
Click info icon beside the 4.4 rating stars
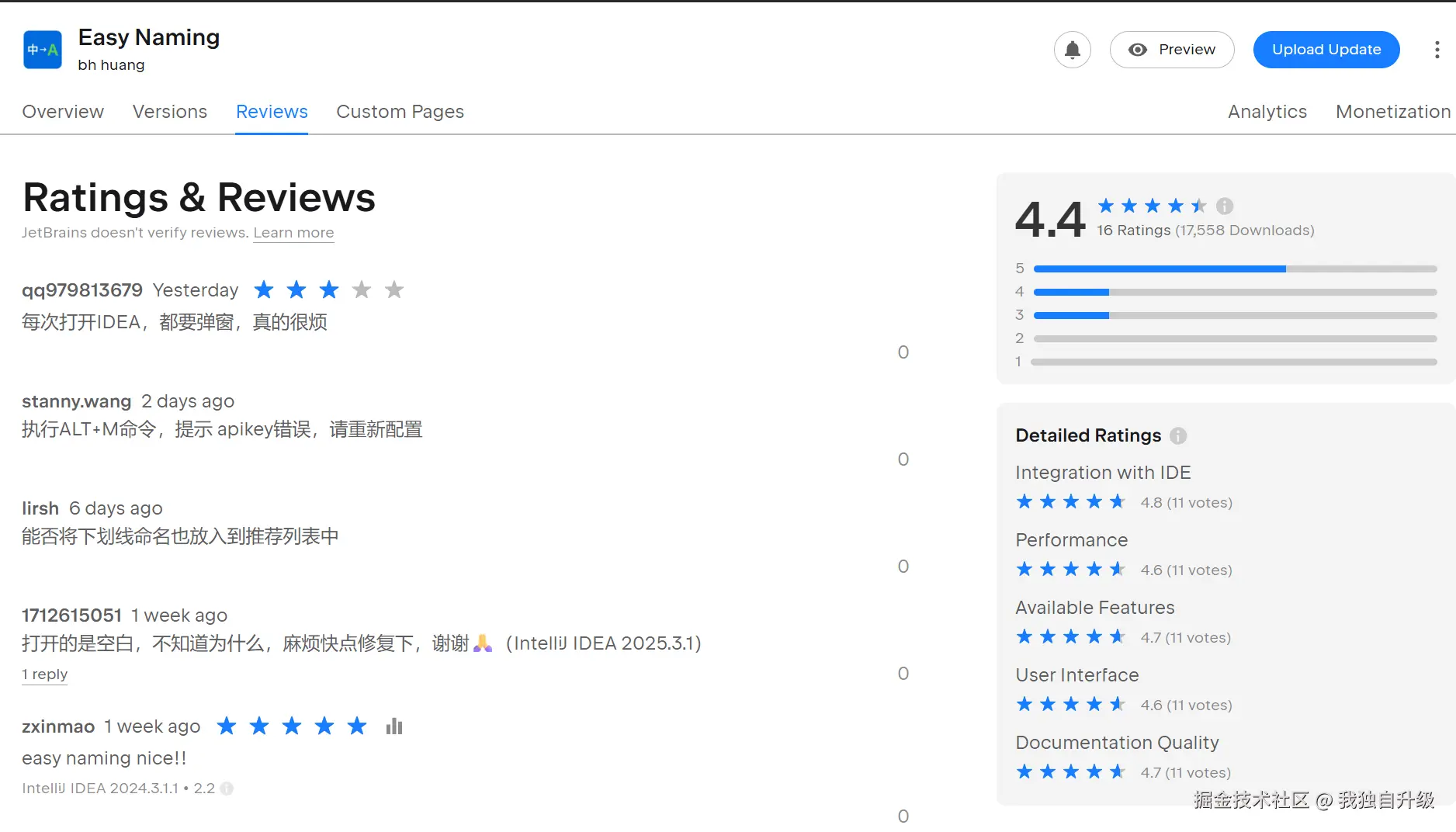(x=1225, y=206)
